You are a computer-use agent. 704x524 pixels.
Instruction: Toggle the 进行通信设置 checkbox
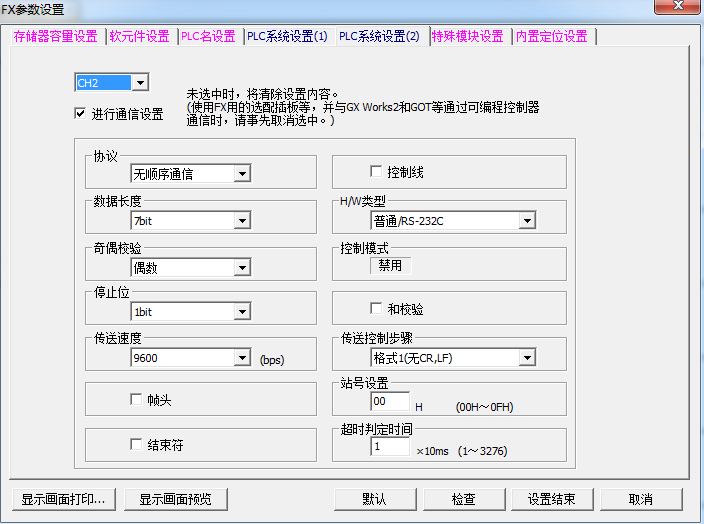[80, 114]
